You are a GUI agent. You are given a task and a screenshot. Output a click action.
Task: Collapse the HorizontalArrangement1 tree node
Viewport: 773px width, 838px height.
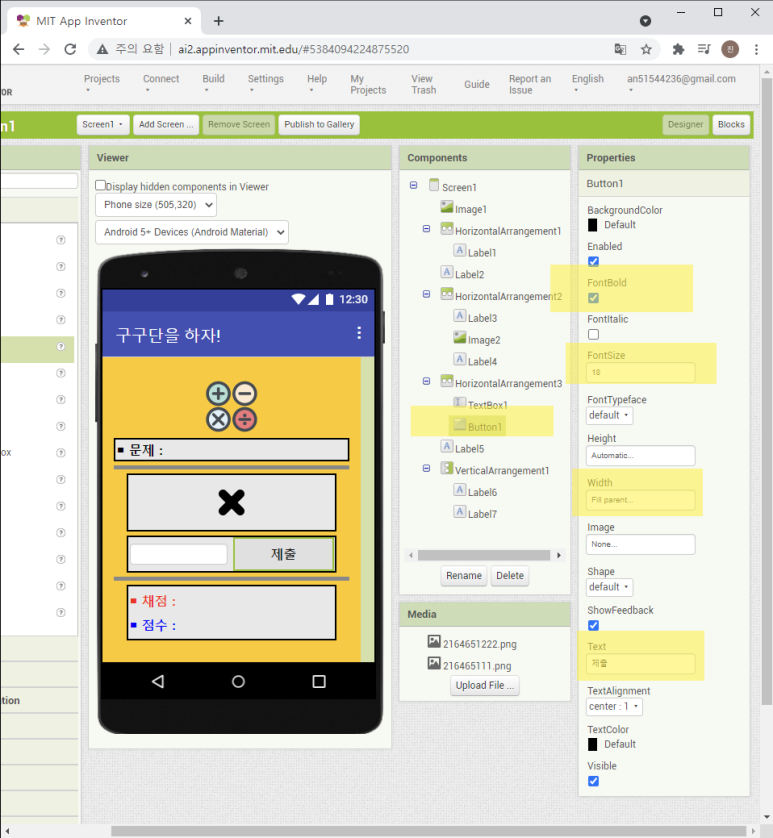click(426, 229)
